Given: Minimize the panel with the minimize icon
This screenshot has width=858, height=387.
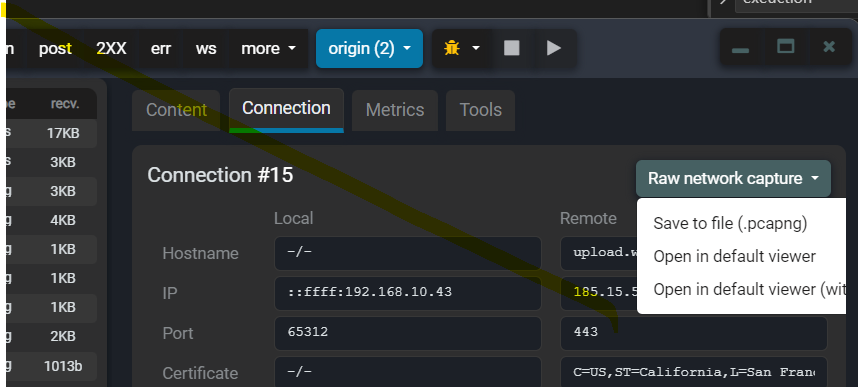Looking at the screenshot, I should point(740,49).
